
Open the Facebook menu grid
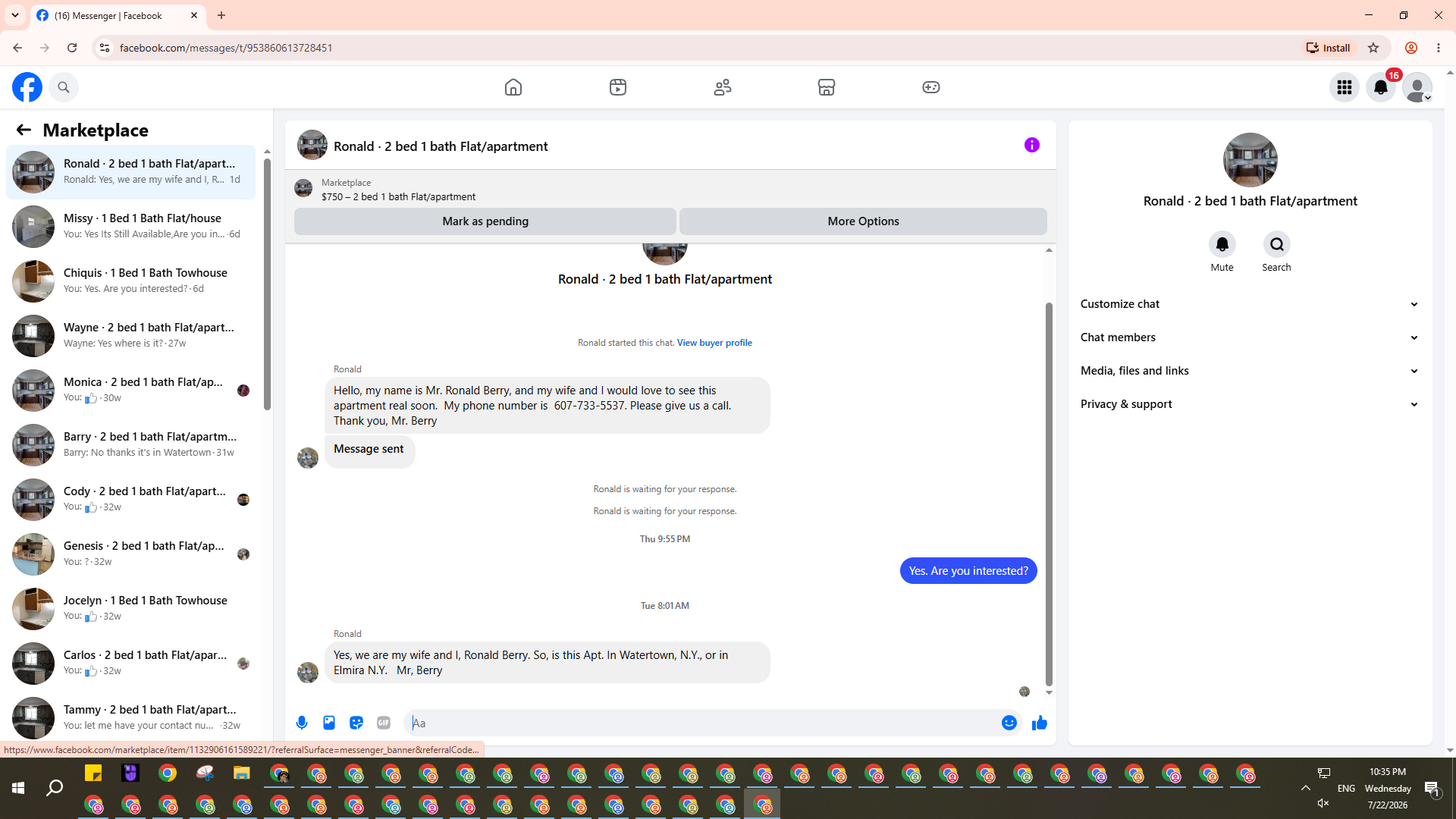pos(1345,87)
